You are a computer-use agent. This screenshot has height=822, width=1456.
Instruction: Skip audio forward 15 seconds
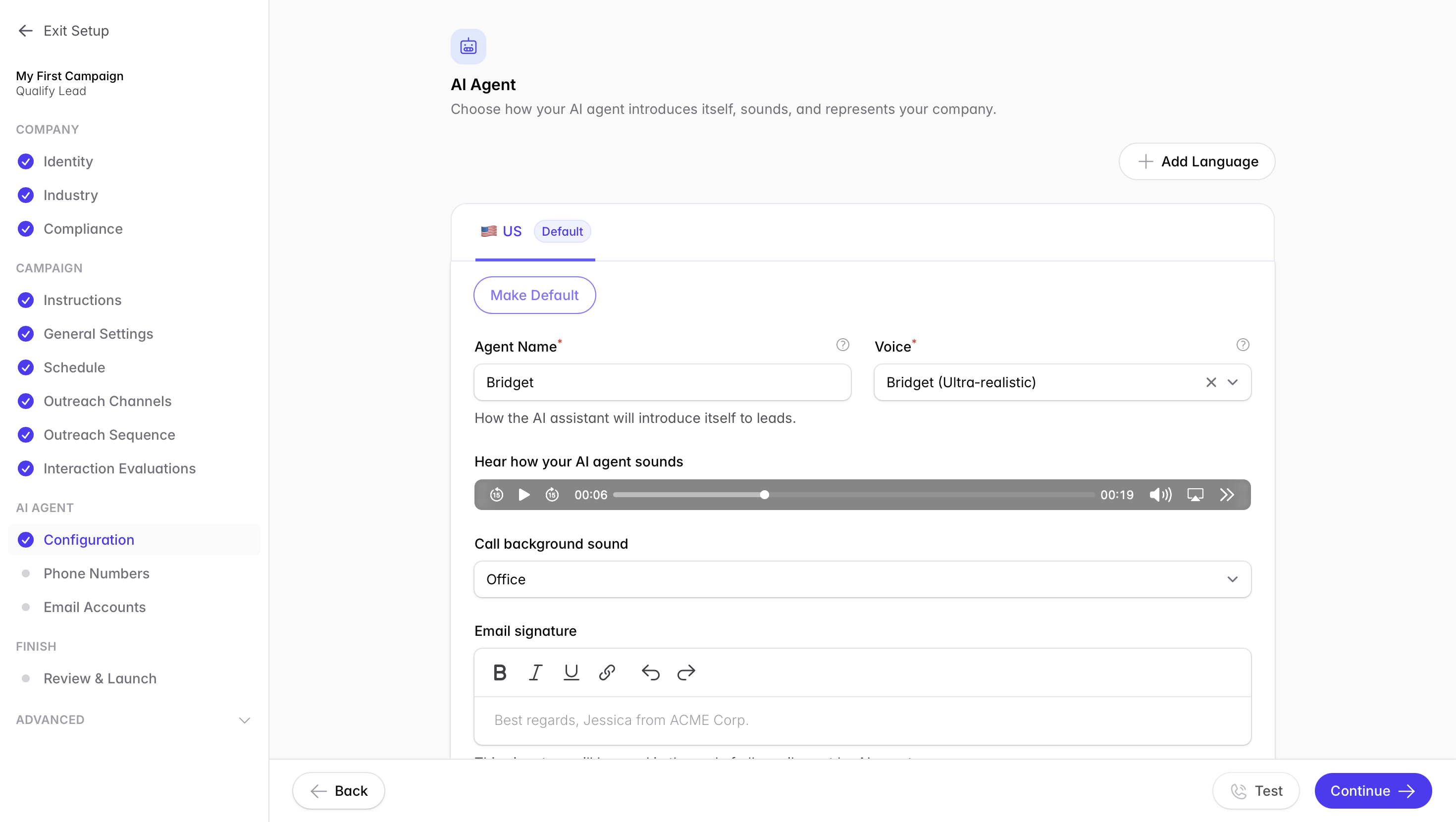[x=552, y=495]
